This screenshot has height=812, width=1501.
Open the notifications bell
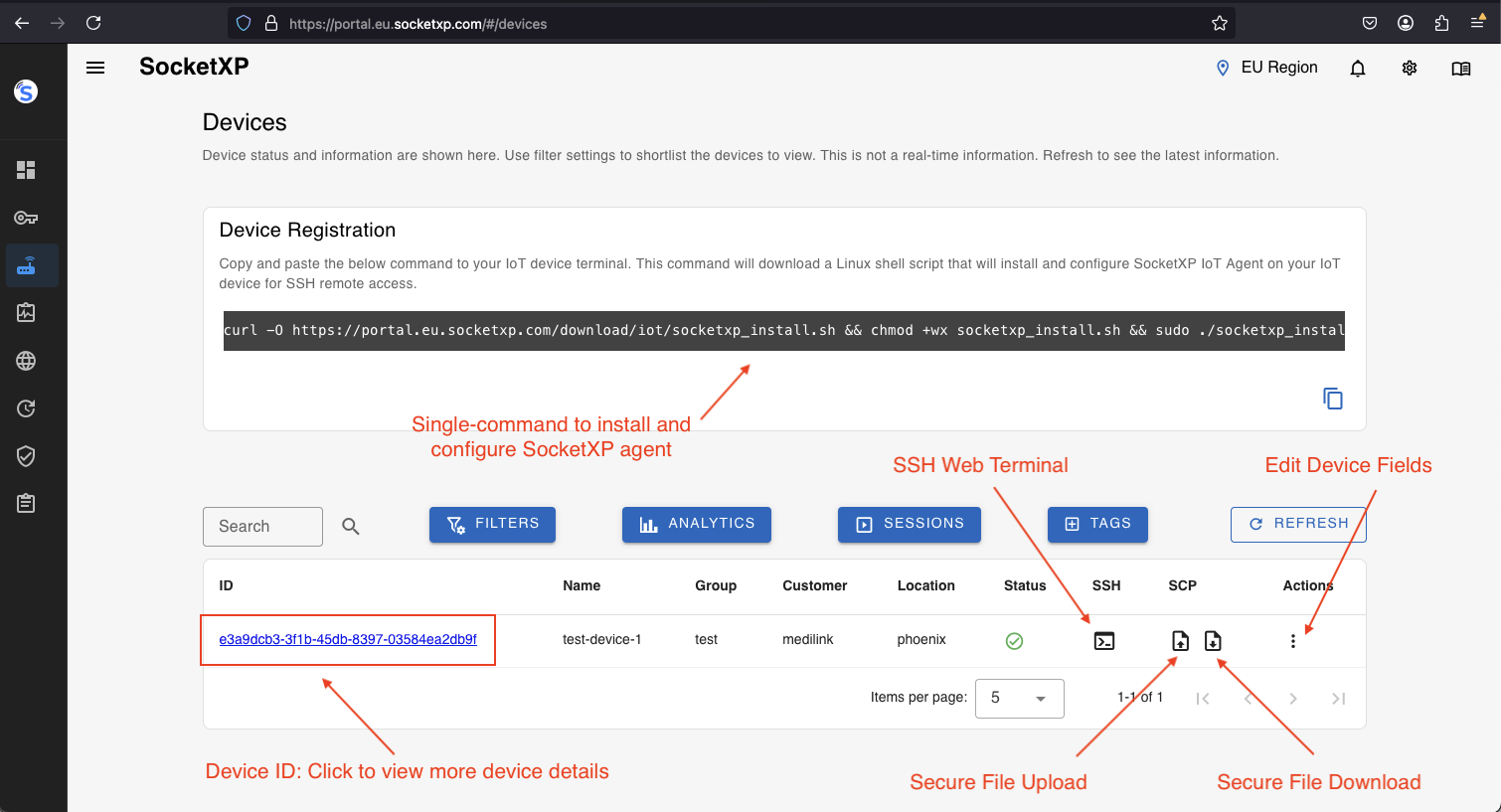[1358, 69]
